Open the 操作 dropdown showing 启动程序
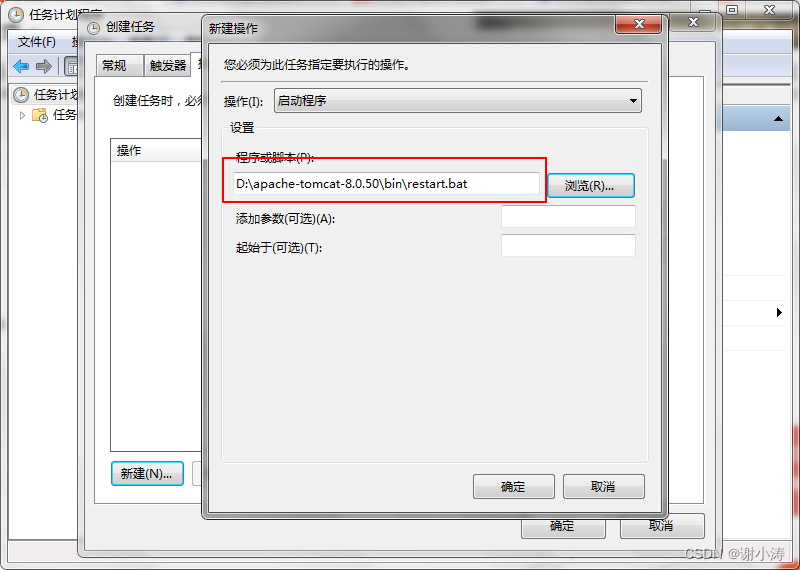 [458, 101]
